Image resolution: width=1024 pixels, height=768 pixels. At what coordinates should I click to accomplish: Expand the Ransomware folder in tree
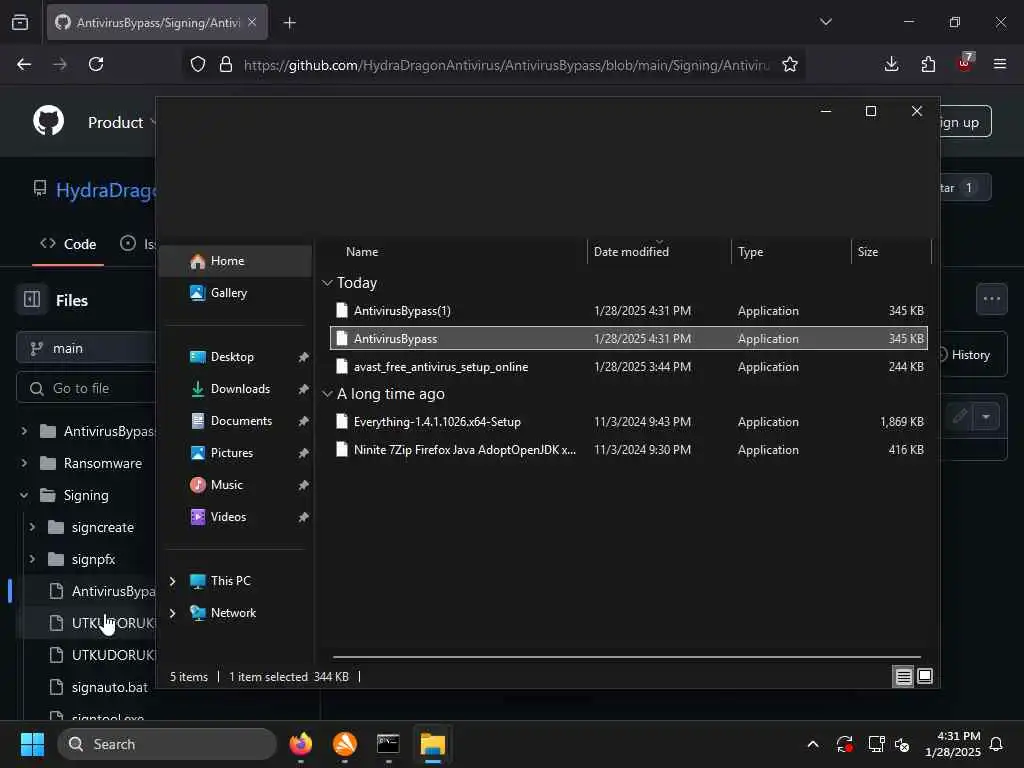click(24, 463)
